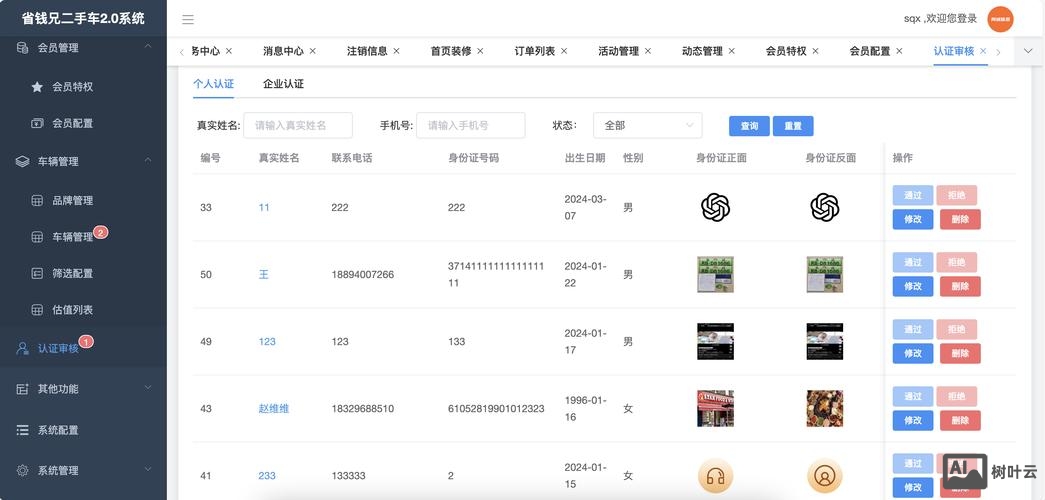The width and height of the screenshot is (1045, 500).
Task: Click the 其他功能 icon
Action: tap(22, 389)
